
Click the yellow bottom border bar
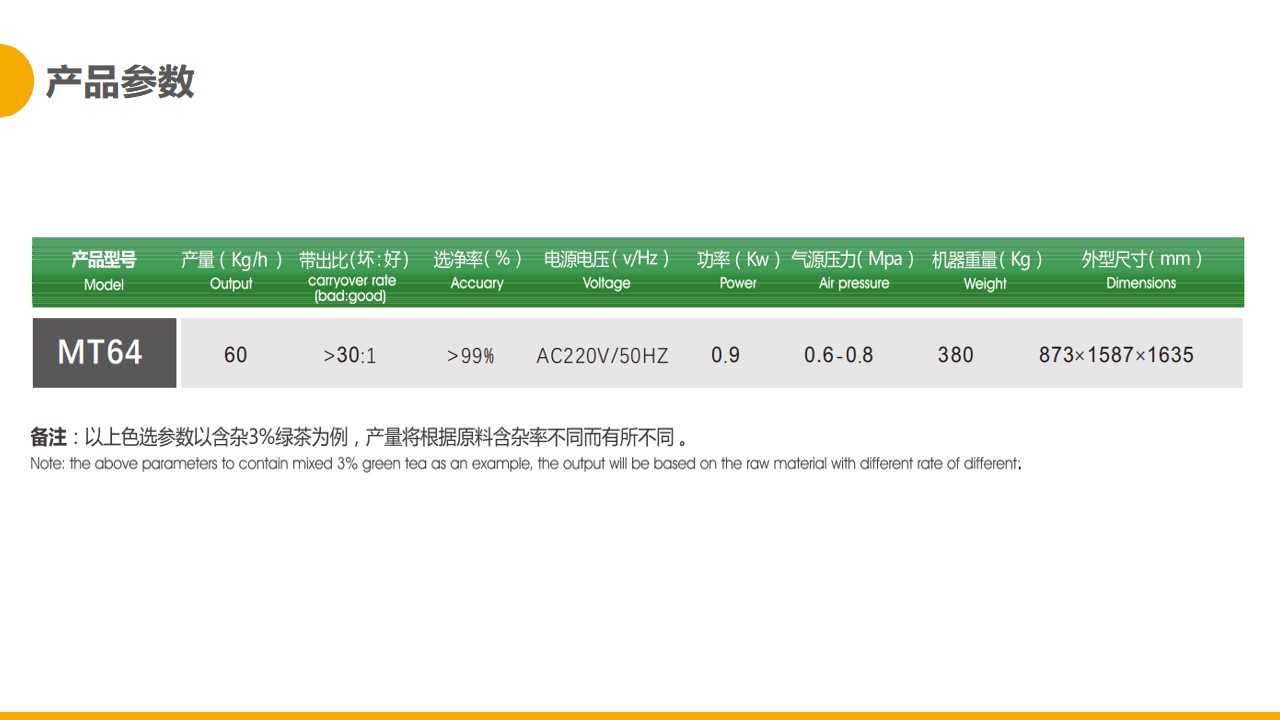point(640,716)
